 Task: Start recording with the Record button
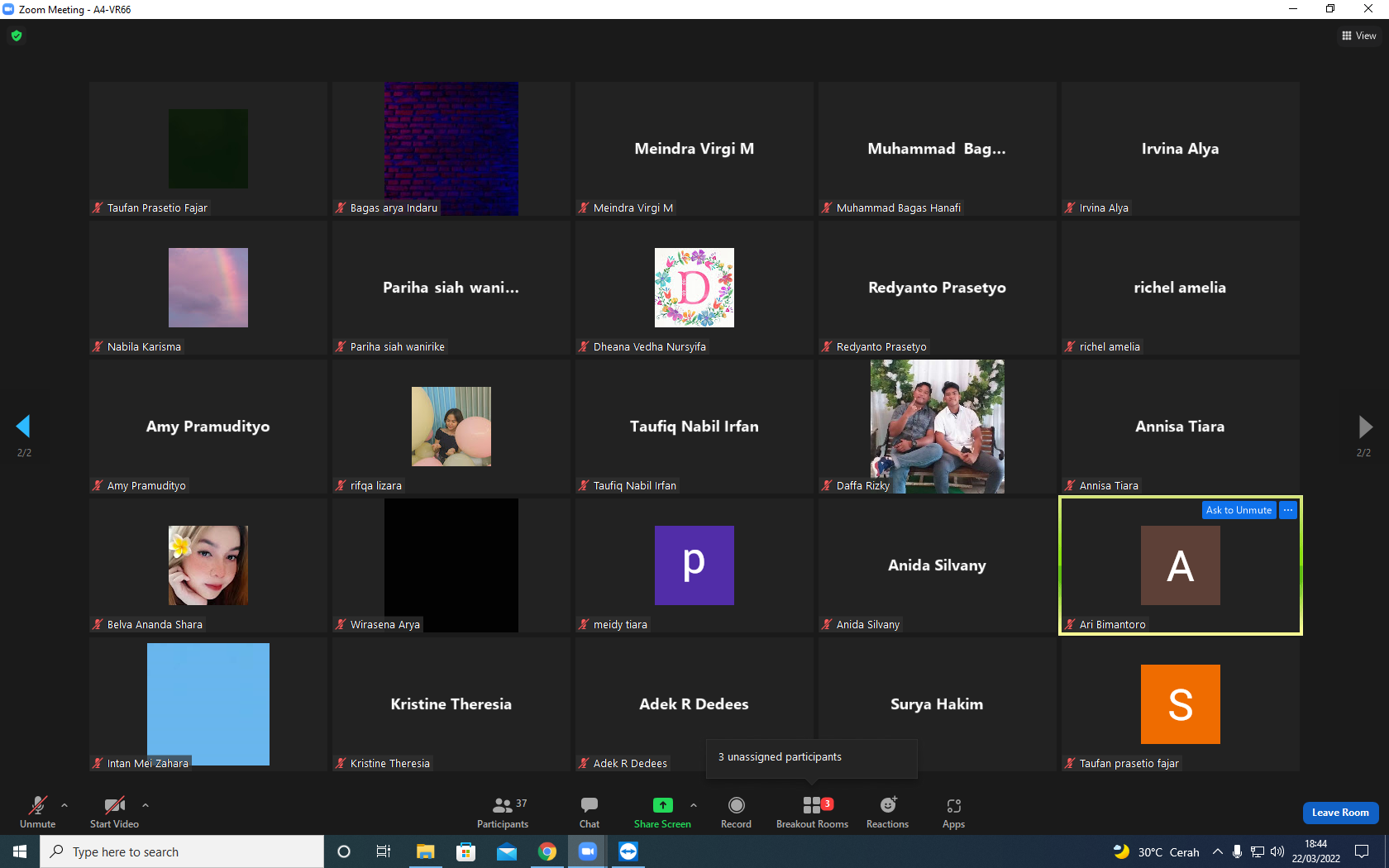coord(736,812)
